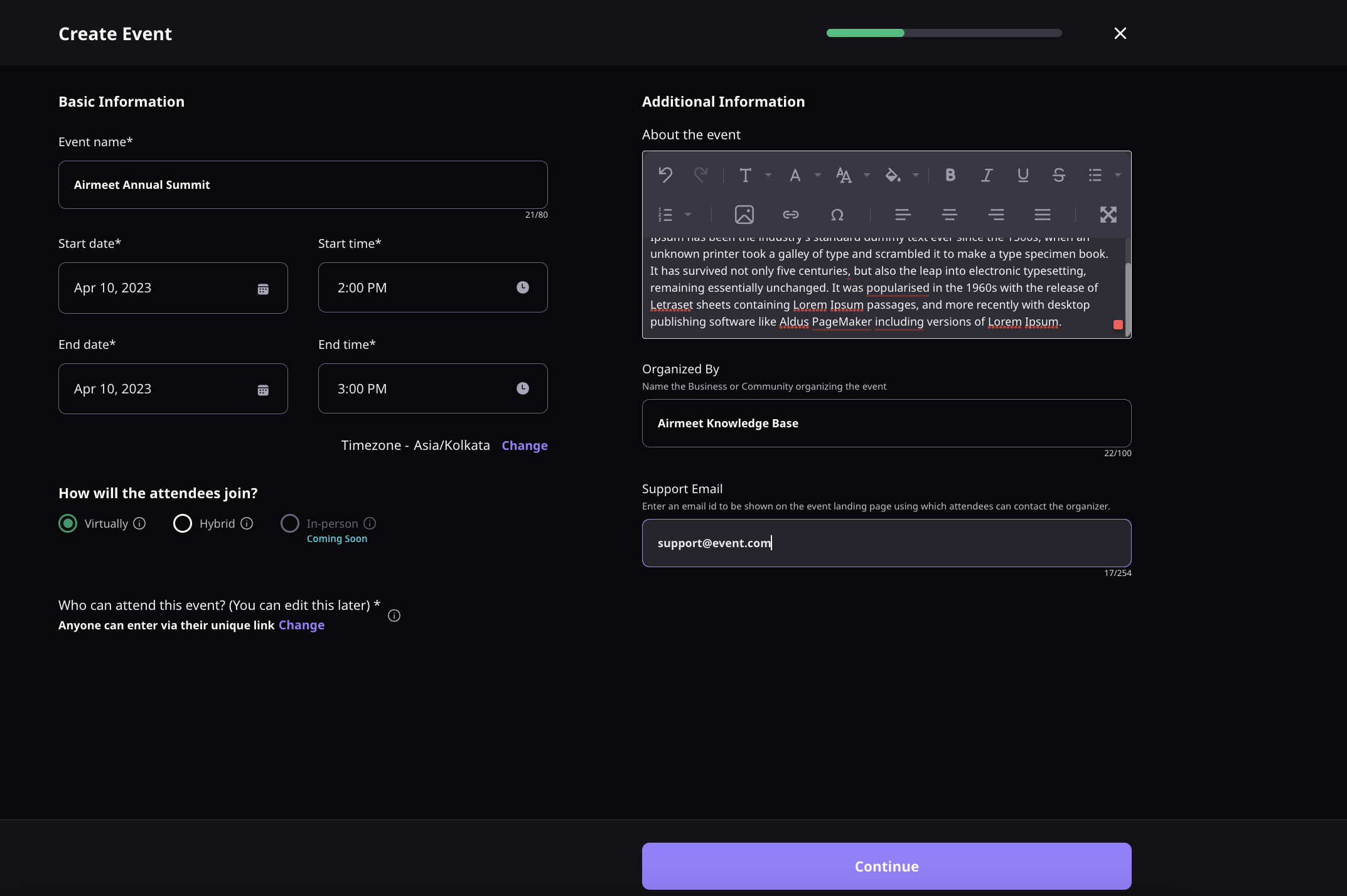Screen dimensions: 1347x896
Task: Focus the Organized By input field
Action: click(x=887, y=423)
